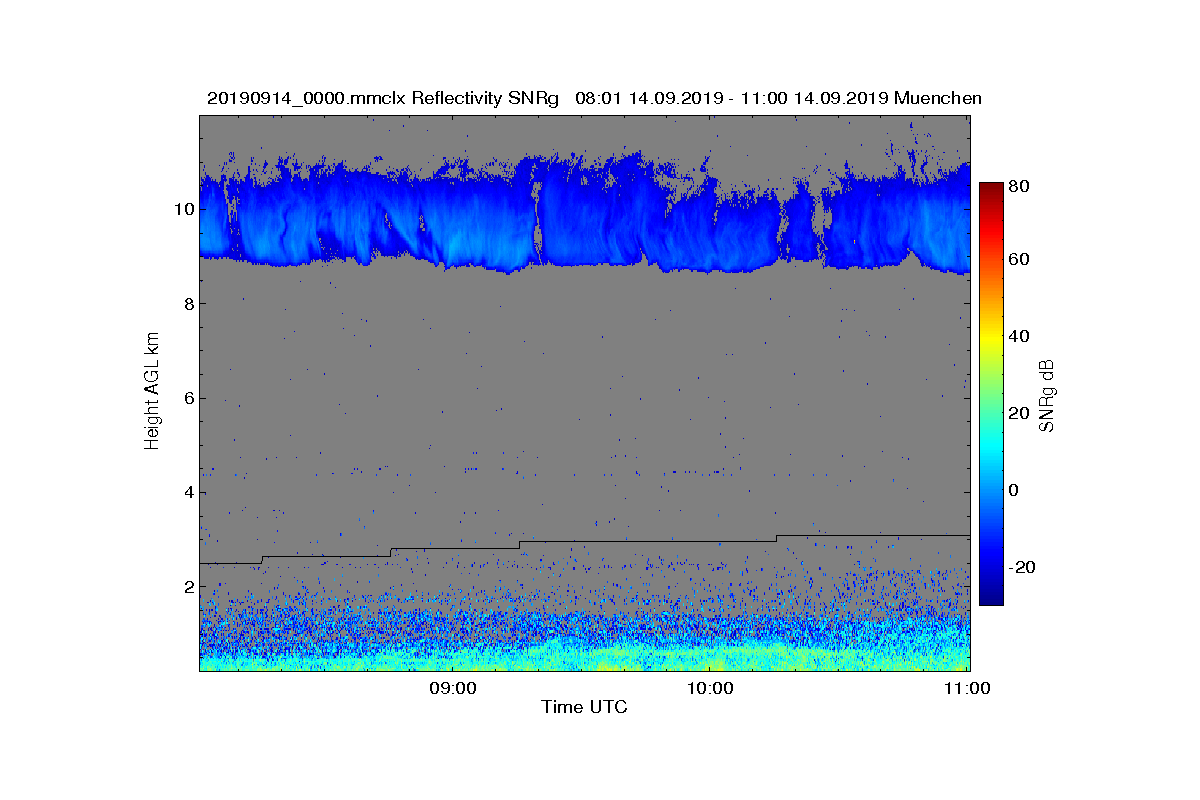
Task: Click the yellow region of the colorbar
Action: pyautogui.click(x=991, y=340)
